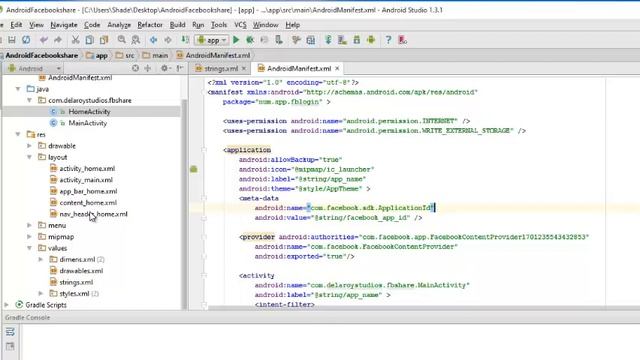Close the strings.xml tab
The width and height of the screenshot is (640, 360).
click(x=244, y=68)
